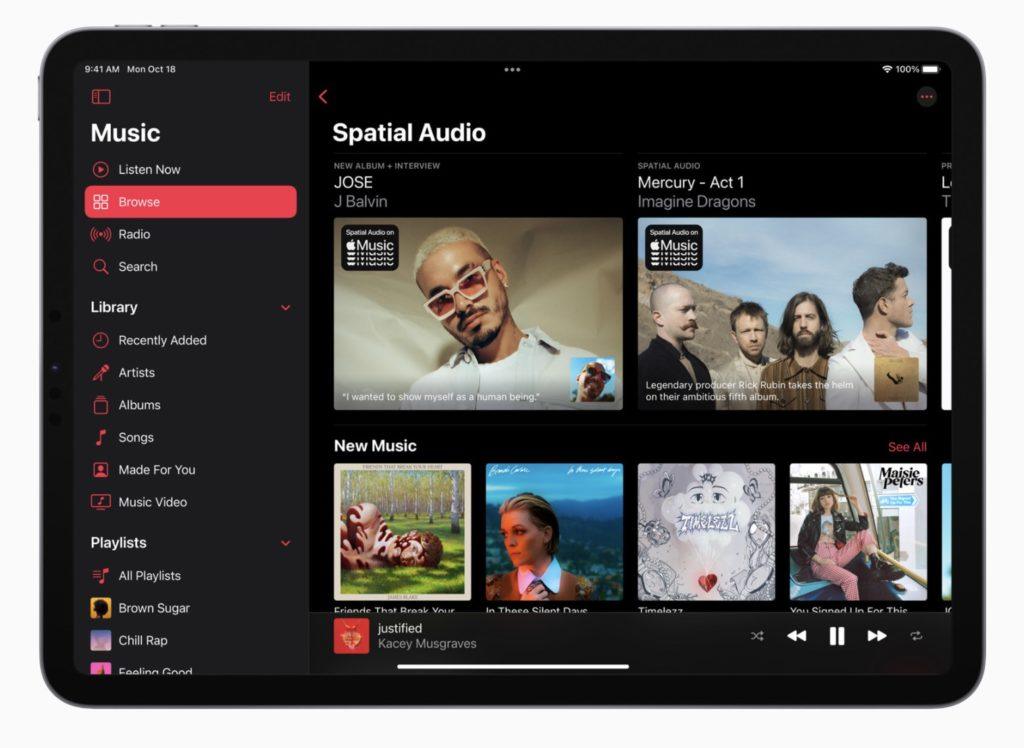Collapse the Playlists section chevron
The width and height of the screenshot is (1024, 748).
(x=285, y=543)
